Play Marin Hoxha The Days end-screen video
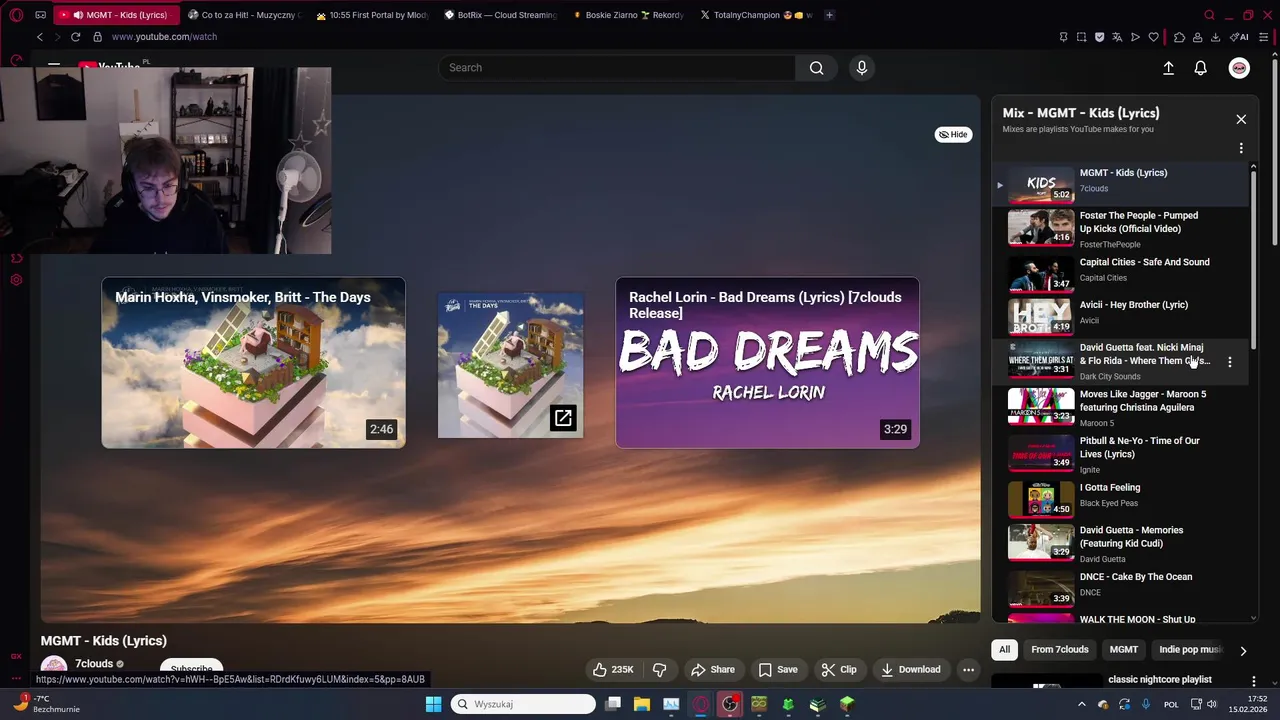Viewport: 1280px width, 720px height. click(x=253, y=363)
